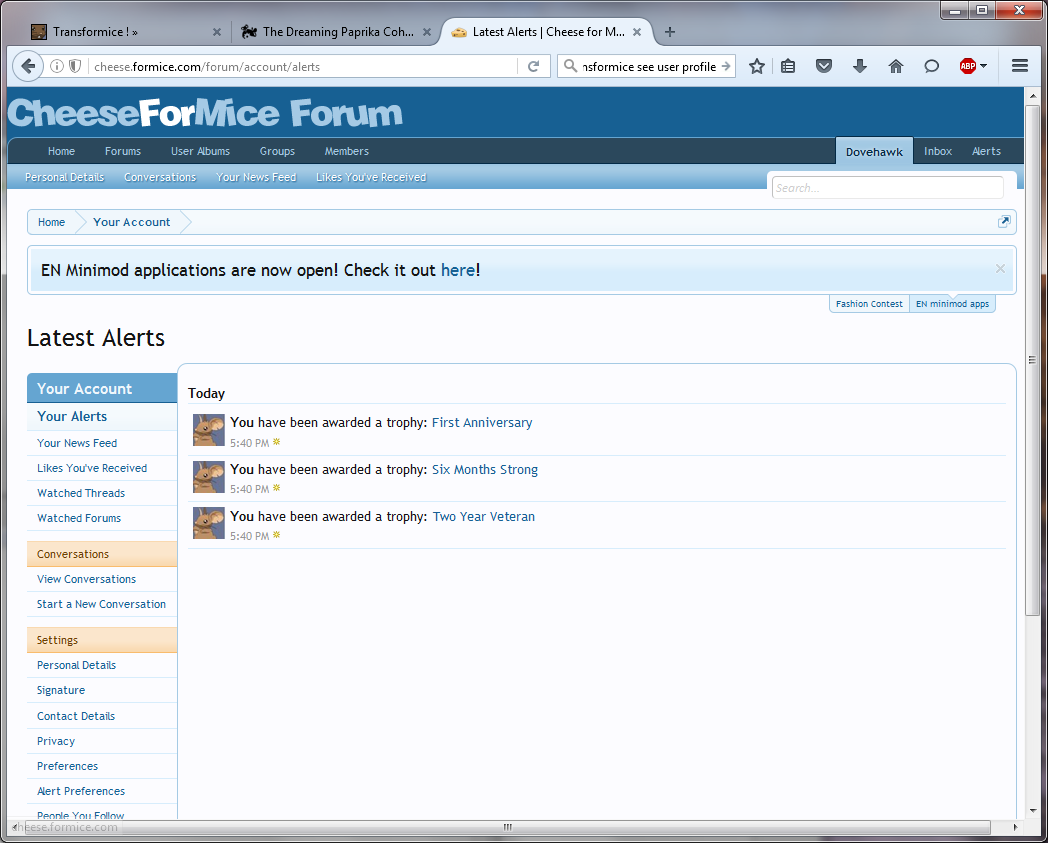The height and width of the screenshot is (843, 1048).
Task: Open First Anniversary trophy link
Action: (482, 423)
